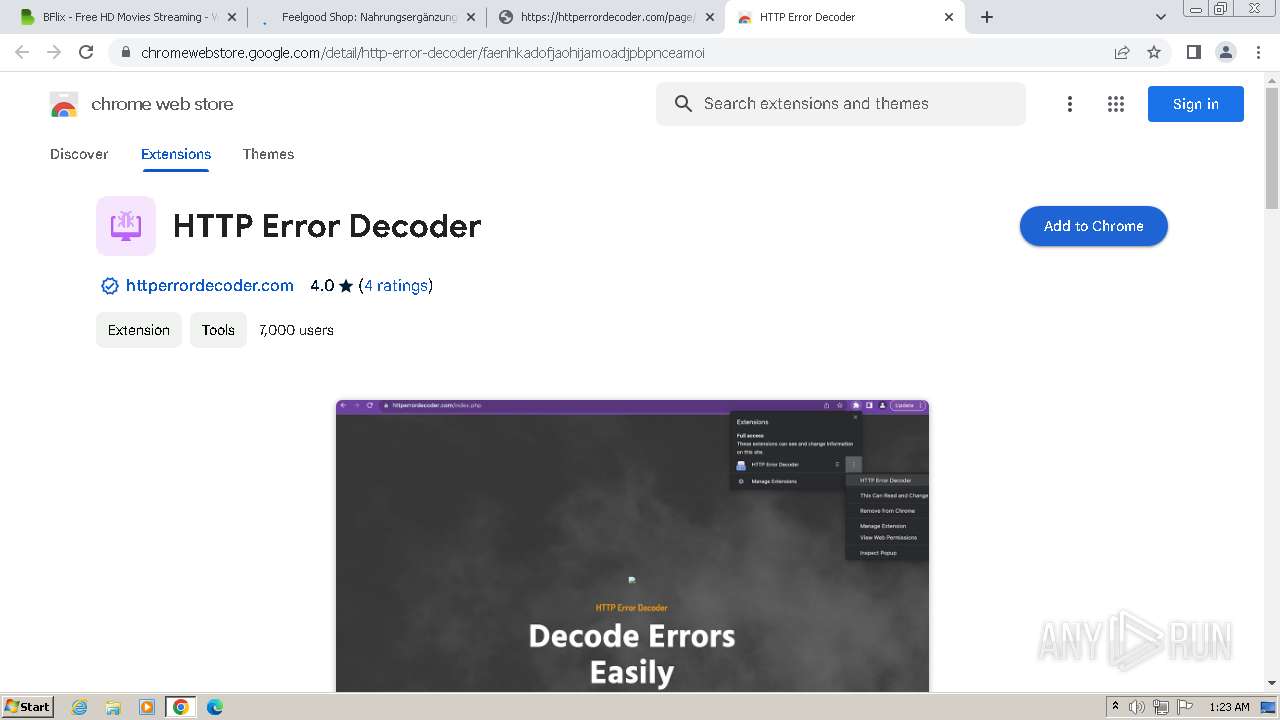Open the tab search dropdown arrow
Screen dimensions: 1280x720
pyautogui.click(x=1161, y=17)
